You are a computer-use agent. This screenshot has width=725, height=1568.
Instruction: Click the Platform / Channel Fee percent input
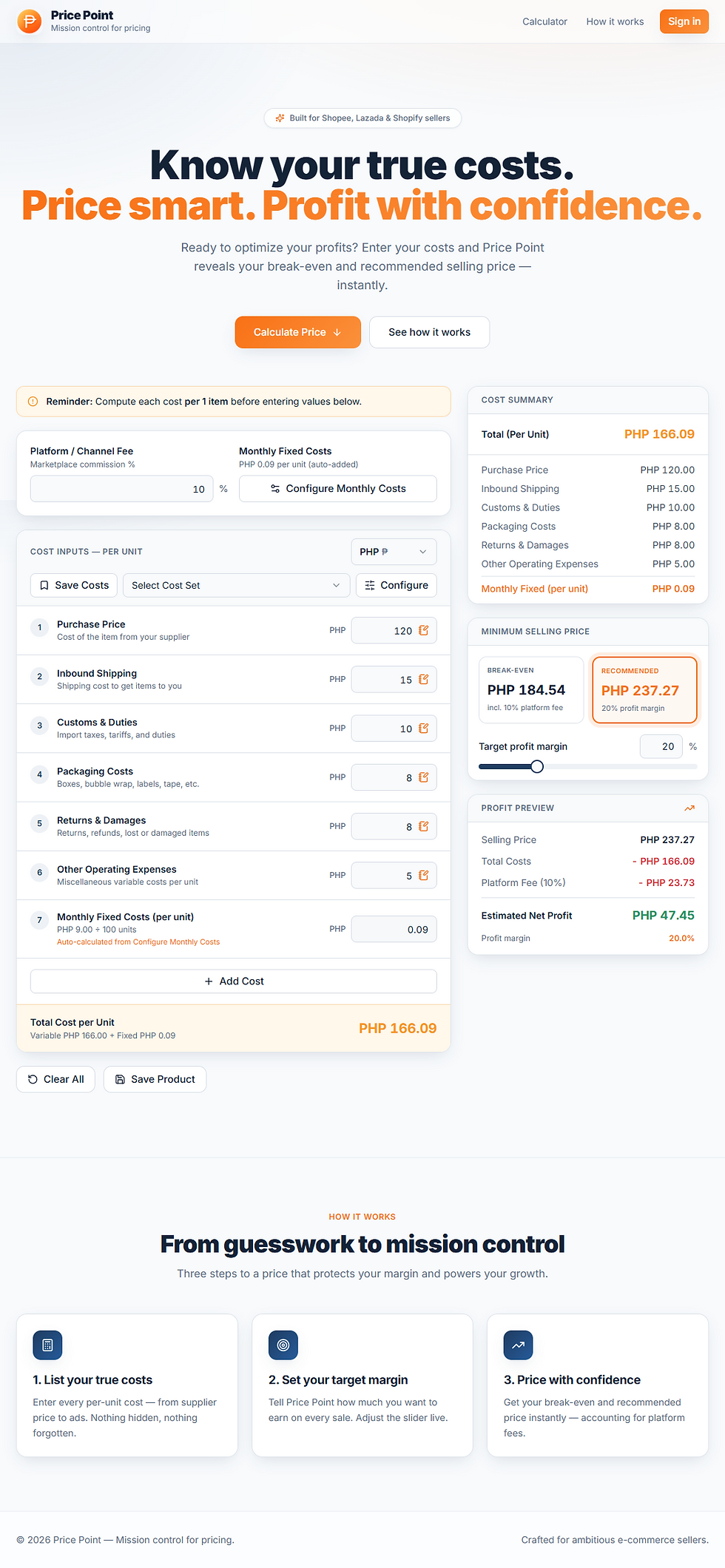point(122,488)
